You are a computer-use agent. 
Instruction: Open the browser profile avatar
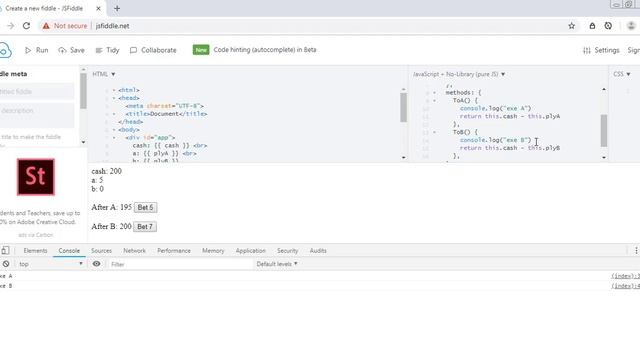click(x=631, y=26)
